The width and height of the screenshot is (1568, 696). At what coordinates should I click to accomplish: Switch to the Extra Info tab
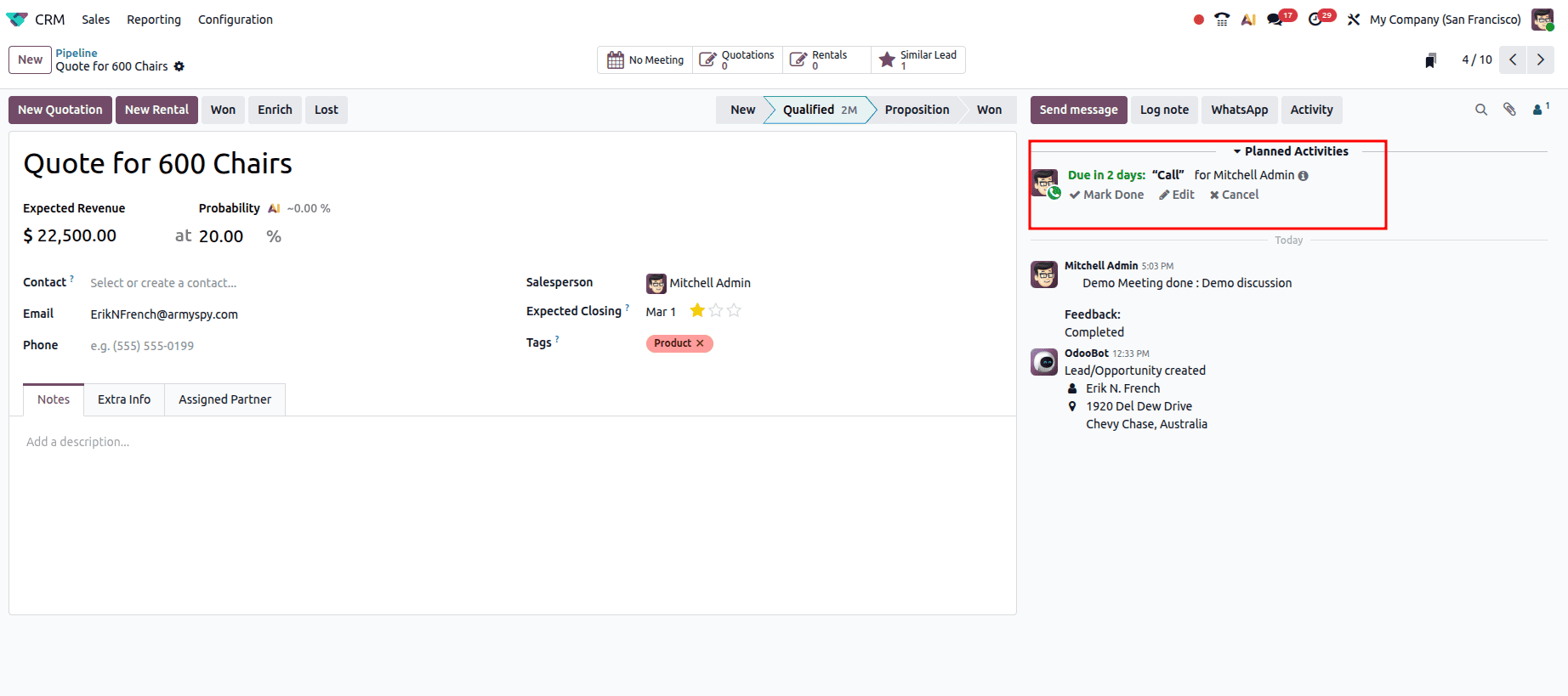[x=124, y=399]
